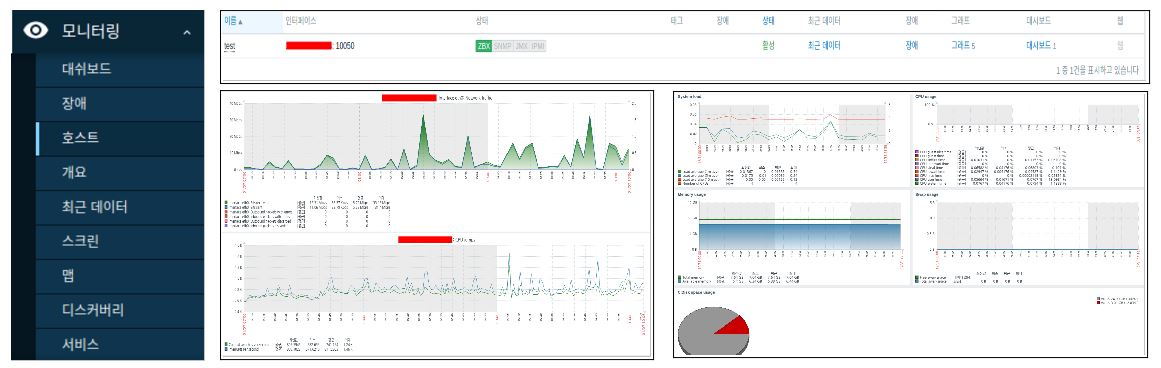
Task: Click the 인터페이스 column header
Action: tap(301, 21)
